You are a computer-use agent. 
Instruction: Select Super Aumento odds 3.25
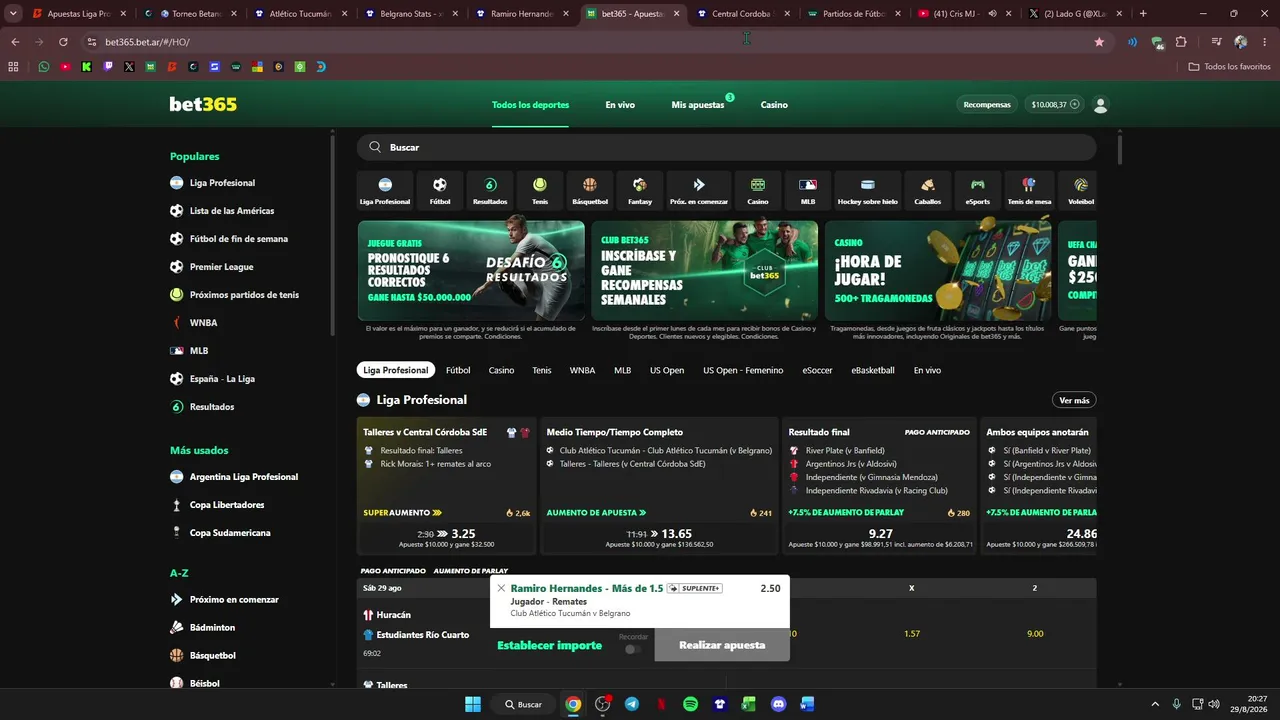coord(446,538)
